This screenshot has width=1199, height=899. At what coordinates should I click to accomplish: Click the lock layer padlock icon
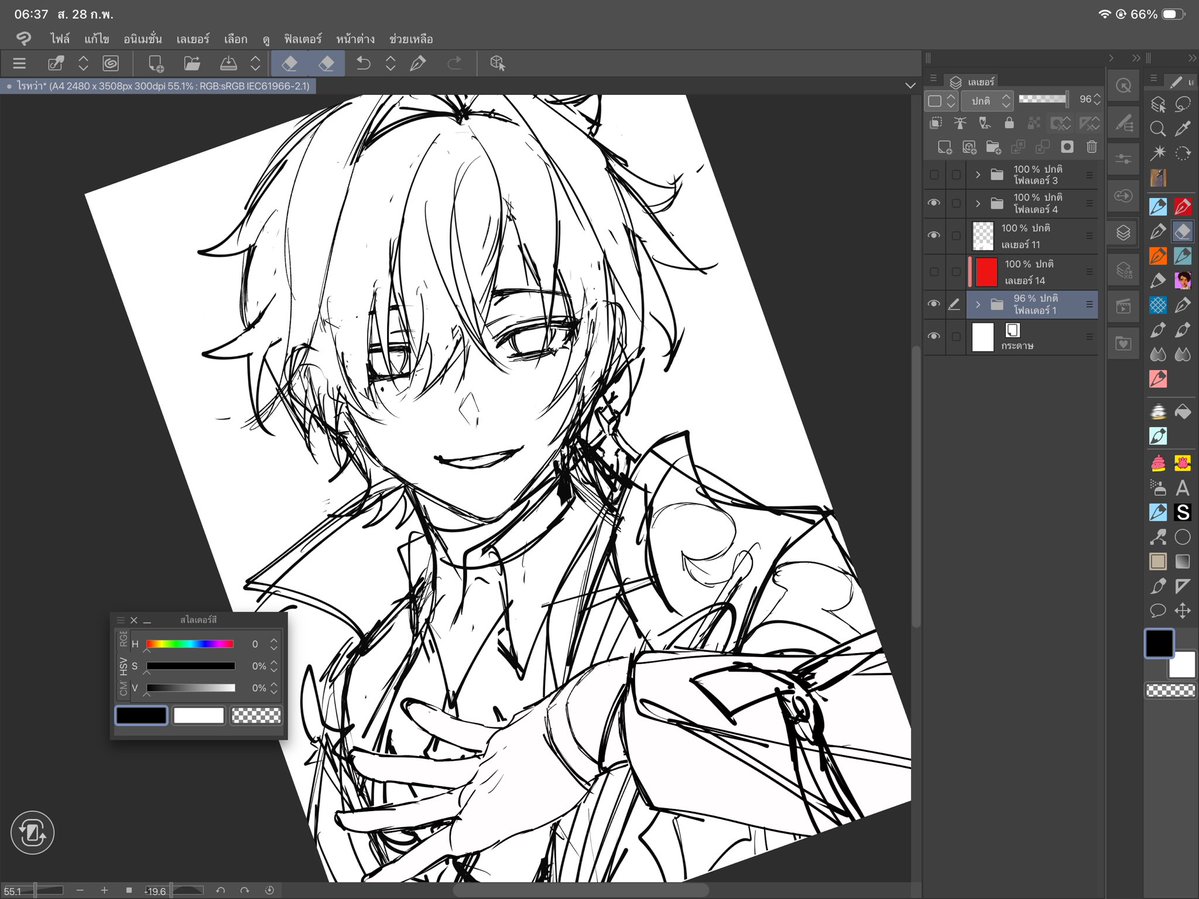pos(1009,122)
